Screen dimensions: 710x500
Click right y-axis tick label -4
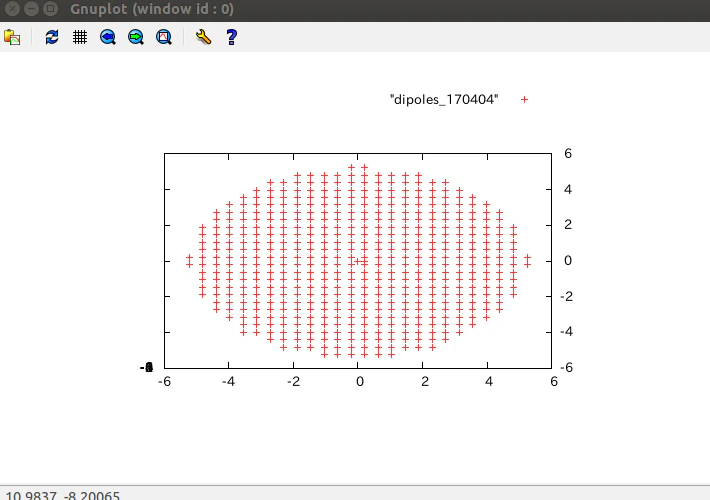pyautogui.click(x=566, y=332)
